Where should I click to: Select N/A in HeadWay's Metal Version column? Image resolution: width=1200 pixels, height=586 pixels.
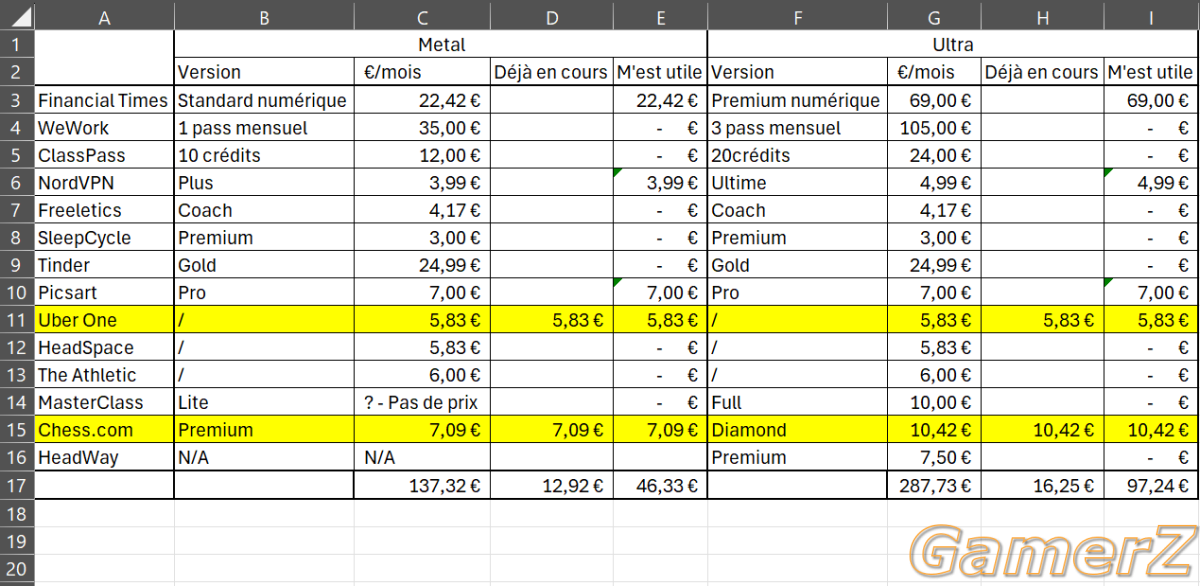[x=264, y=458]
